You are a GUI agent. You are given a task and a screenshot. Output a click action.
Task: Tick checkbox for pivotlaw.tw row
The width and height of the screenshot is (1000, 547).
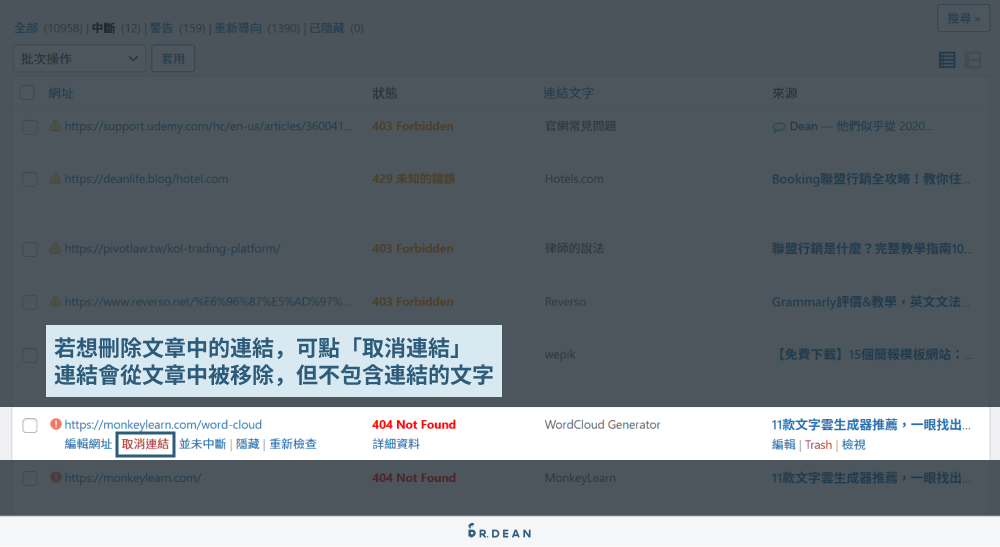pyautogui.click(x=30, y=249)
